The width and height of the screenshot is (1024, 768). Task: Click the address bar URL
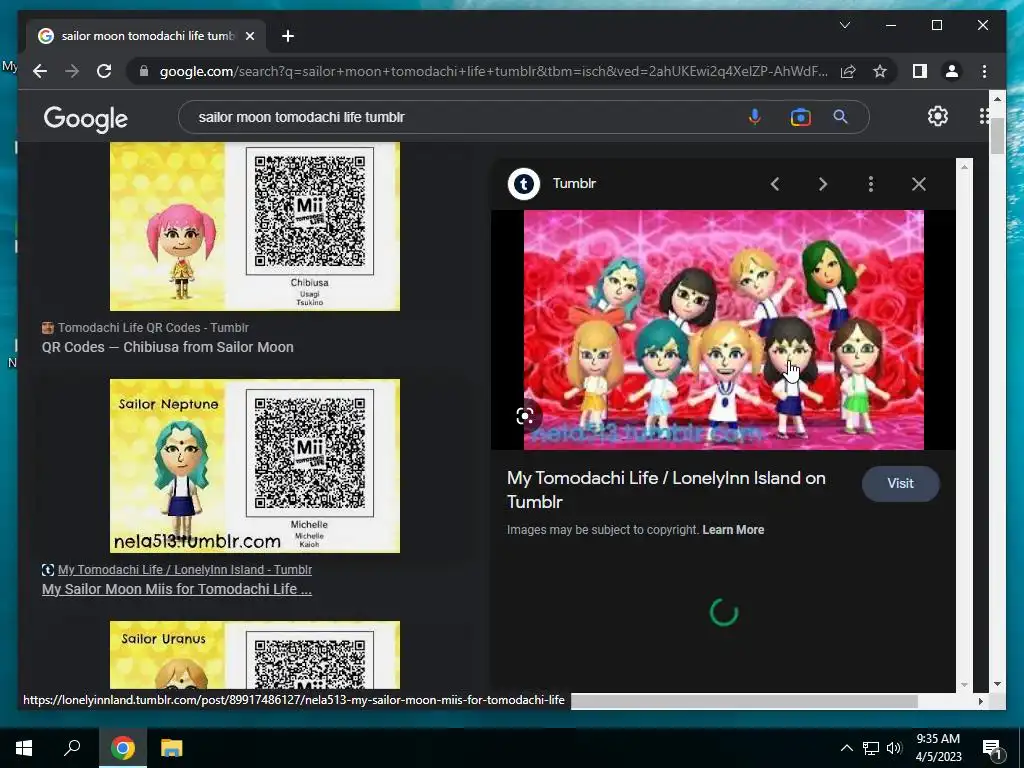(493, 71)
